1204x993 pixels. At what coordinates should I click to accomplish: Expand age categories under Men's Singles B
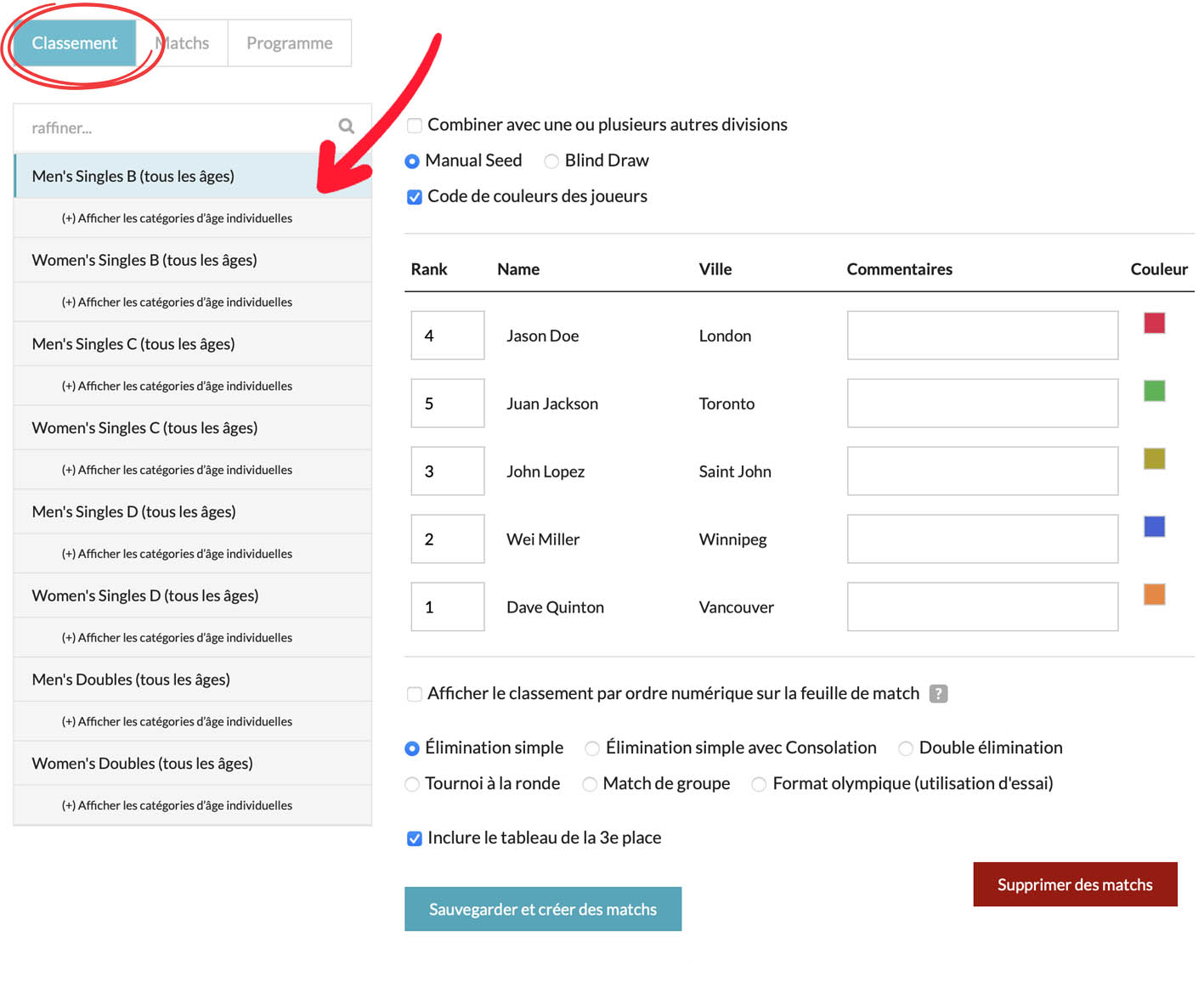coord(177,218)
